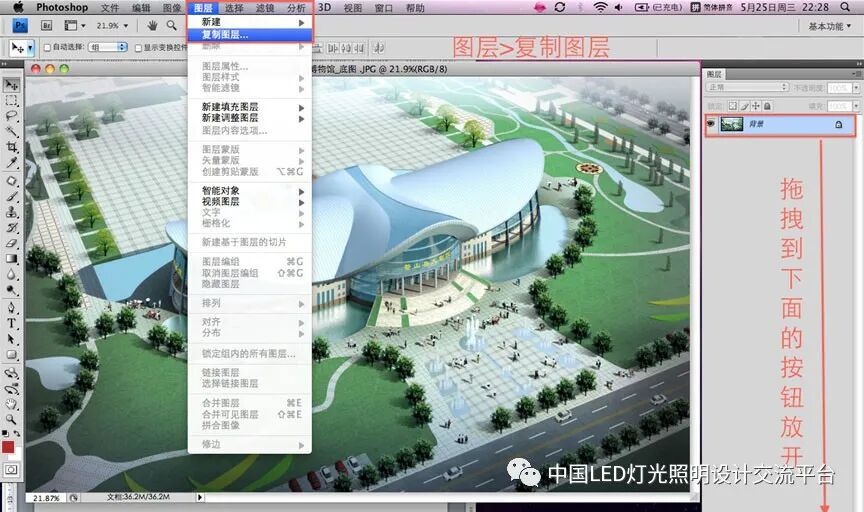This screenshot has width=864, height=512.
Task: Toggle the 自动选择 checkbox
Action: click(x=47, y=48)
